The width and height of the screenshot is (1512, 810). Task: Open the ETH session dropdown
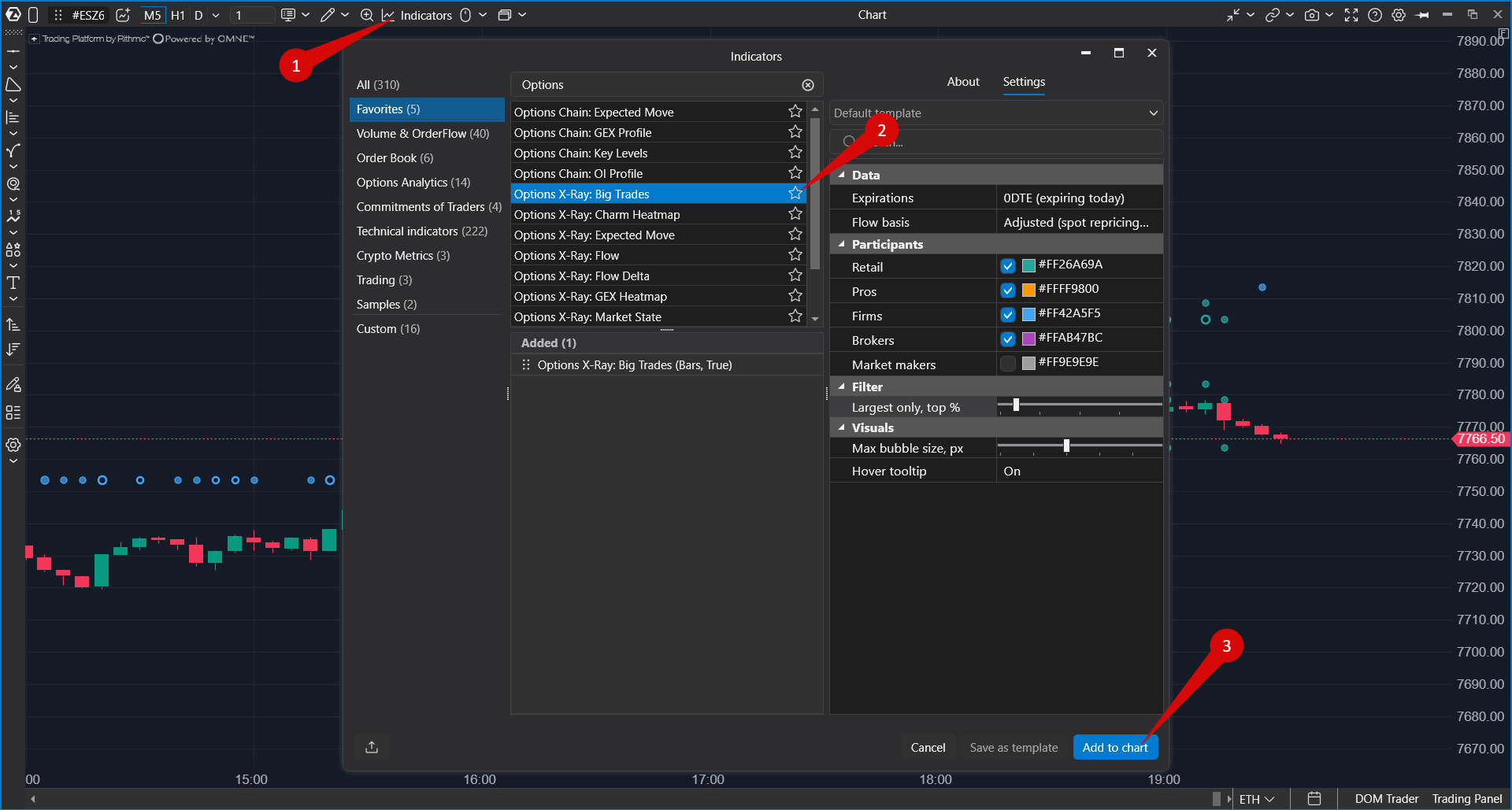(x=1257, y=799)
